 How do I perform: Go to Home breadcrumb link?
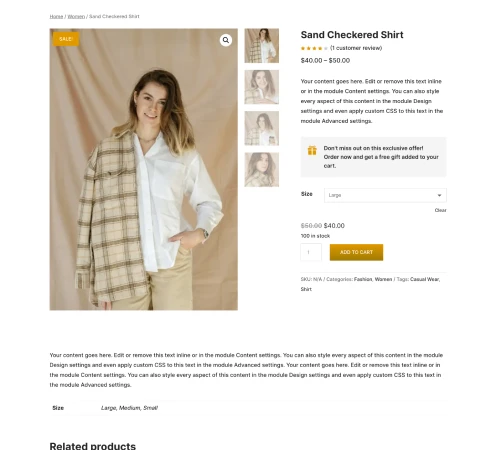(56, 16)
